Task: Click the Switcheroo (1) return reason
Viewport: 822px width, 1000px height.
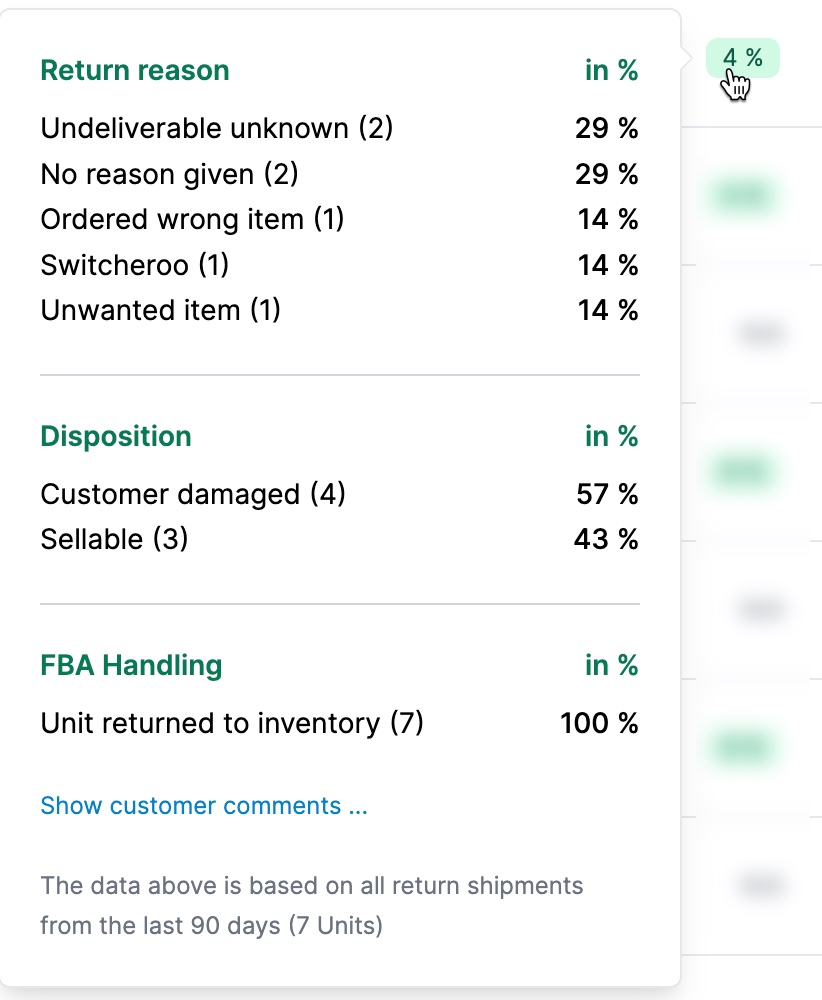Action: [x=339, y=265]
